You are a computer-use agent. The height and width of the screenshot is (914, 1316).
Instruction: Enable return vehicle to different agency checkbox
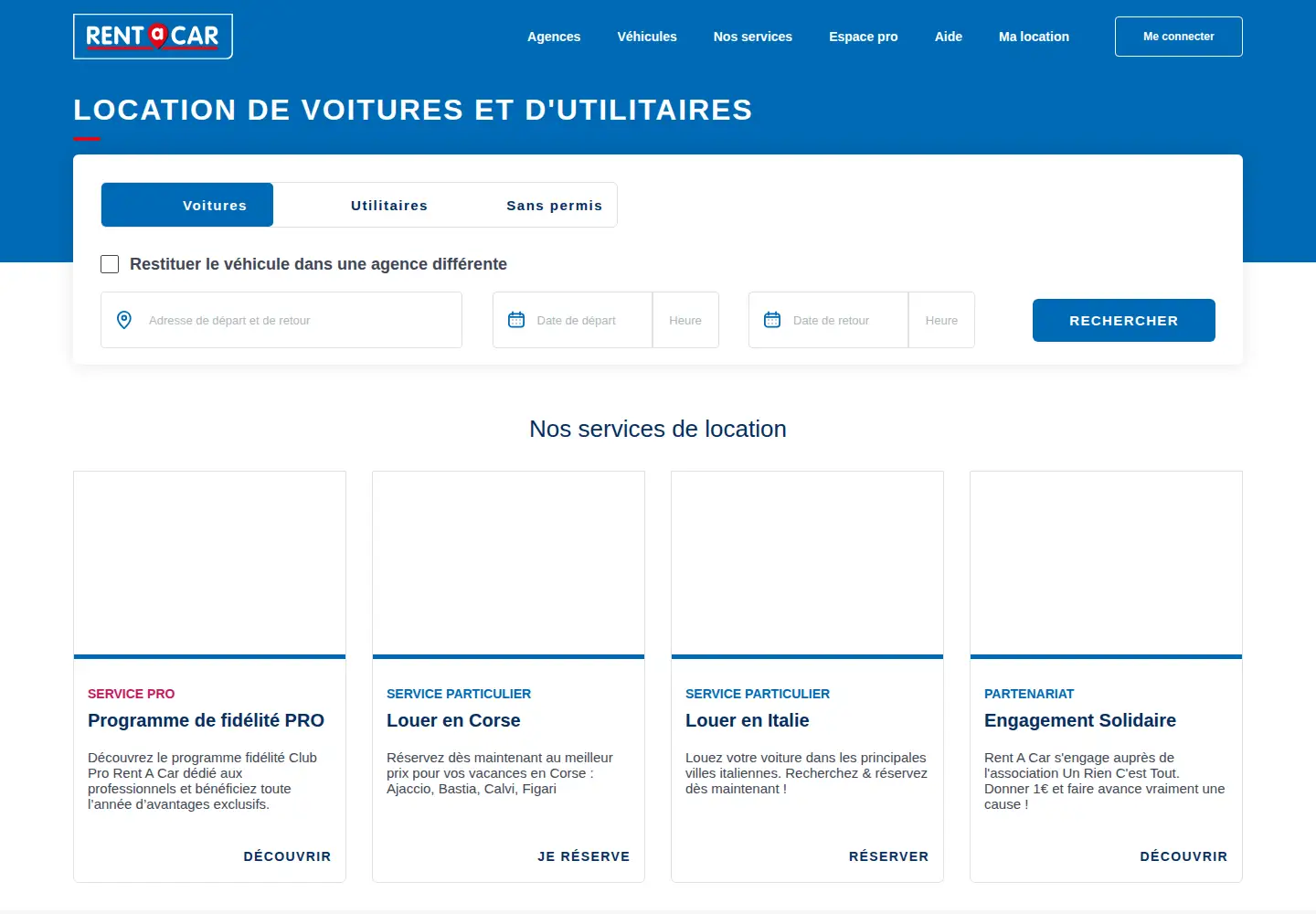tap(110, 264)
